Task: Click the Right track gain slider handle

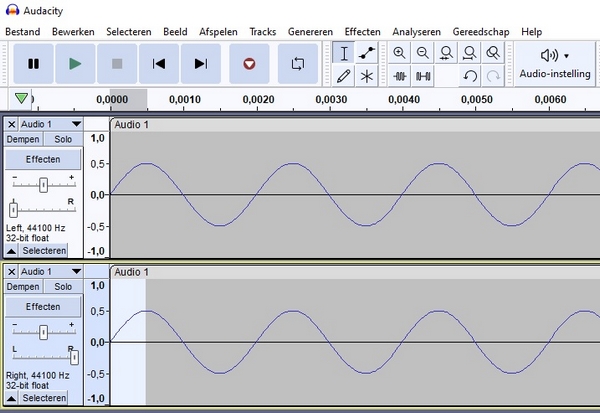Action: tap(44, 333)
